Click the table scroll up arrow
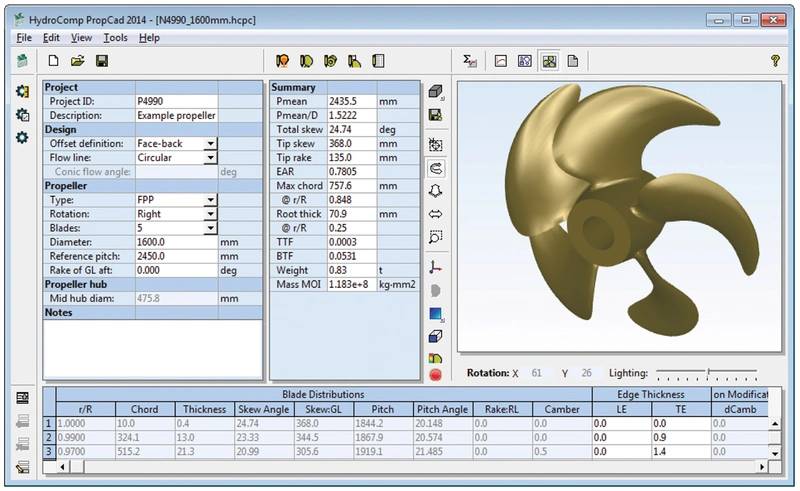Image resolution: width=800 pixels, height=491 pixels. pyautogui.click(x=775, y=424)
